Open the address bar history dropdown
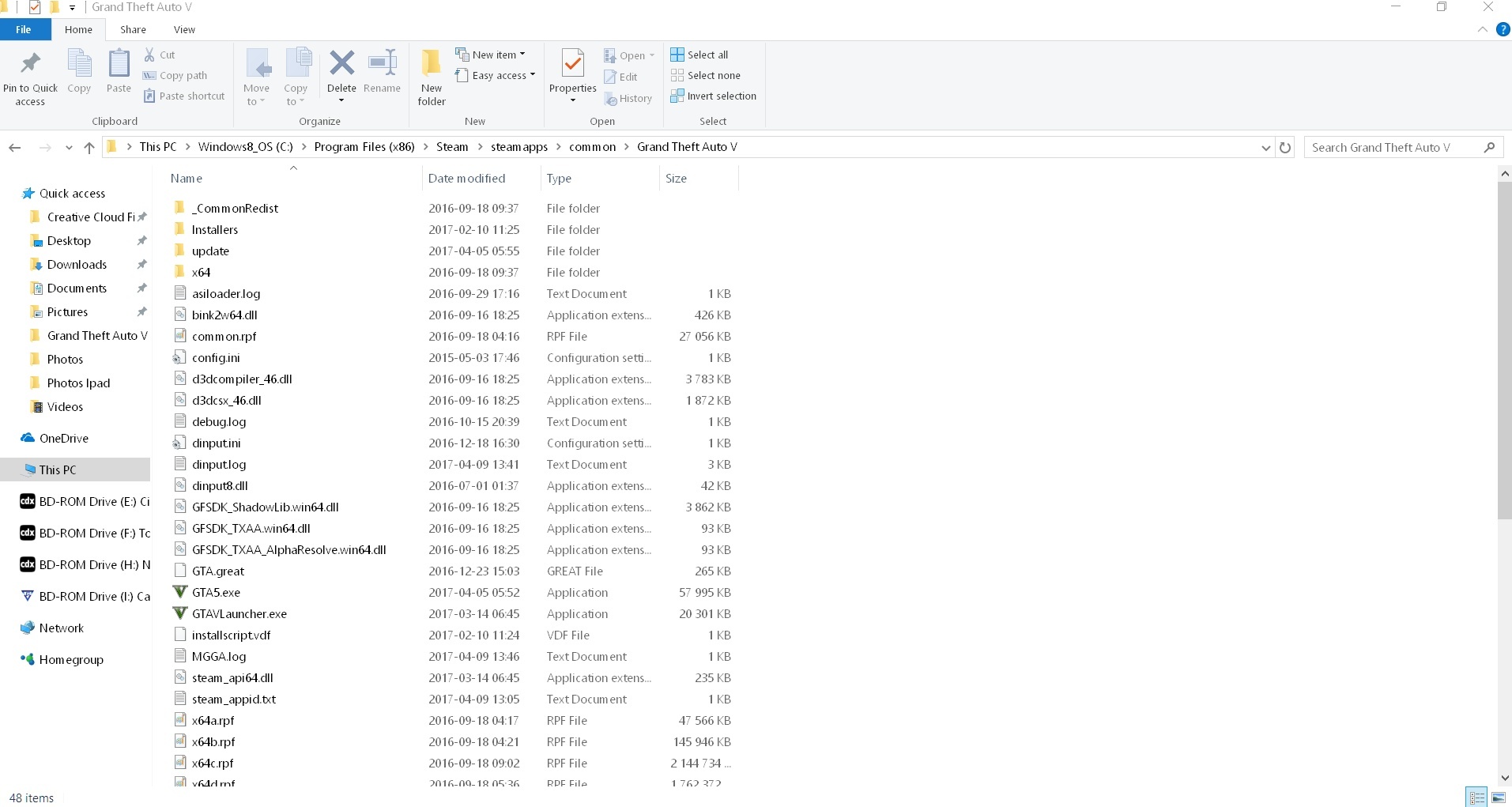 pos(1265,148)
